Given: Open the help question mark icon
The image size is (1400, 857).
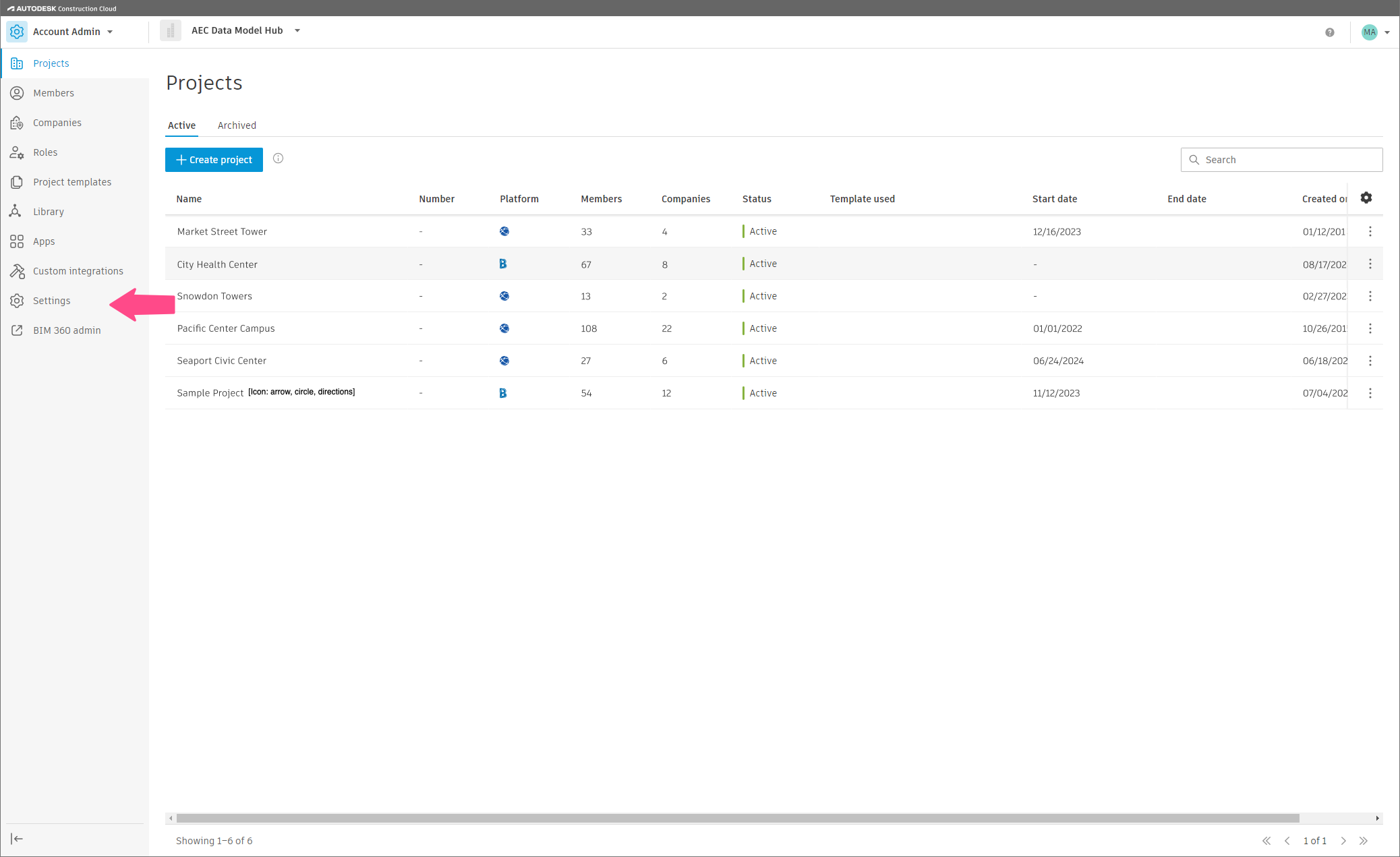Looking at the screenshot, I should tap(1329, 32).
